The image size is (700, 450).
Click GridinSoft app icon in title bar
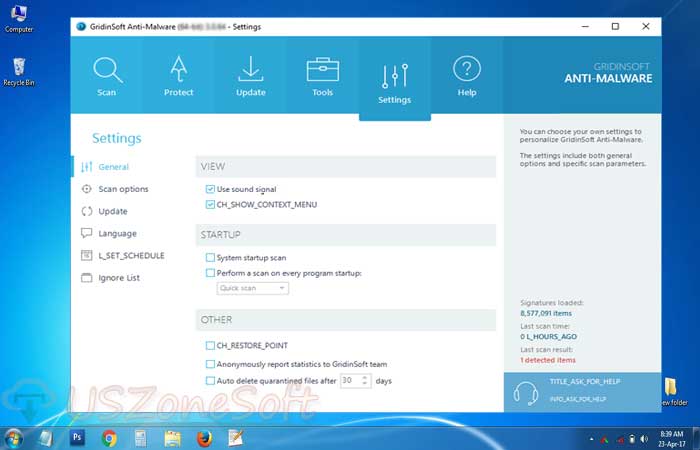point(81,26)
